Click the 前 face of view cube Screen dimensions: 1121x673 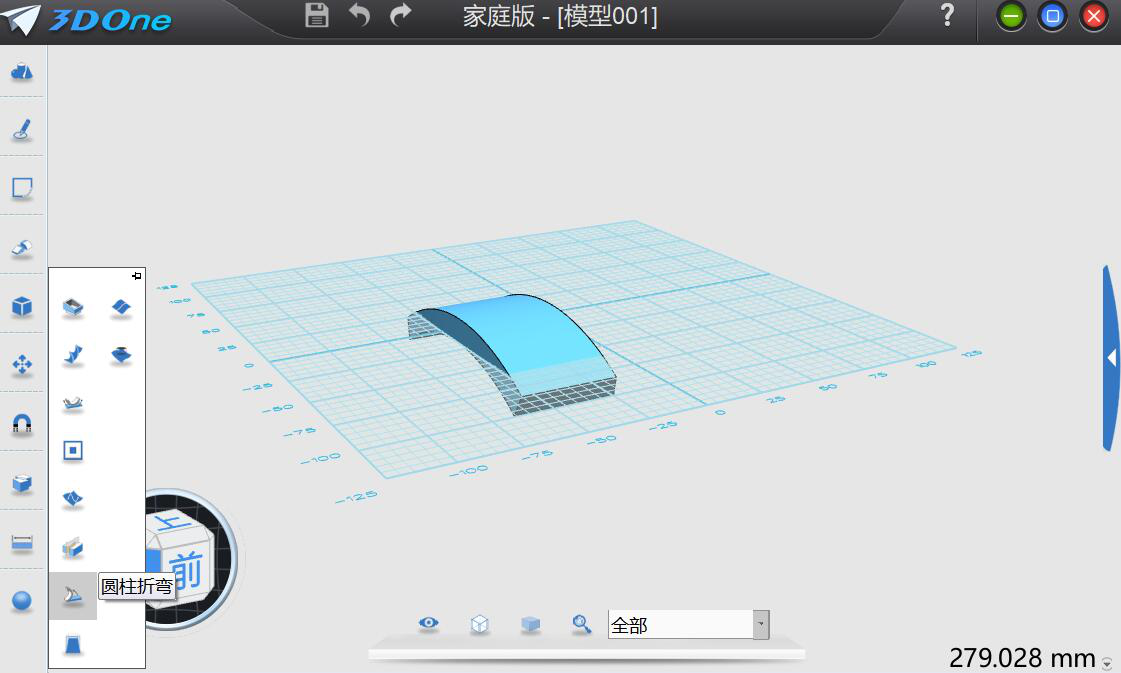pyautogui.click(x=187, y=571)
